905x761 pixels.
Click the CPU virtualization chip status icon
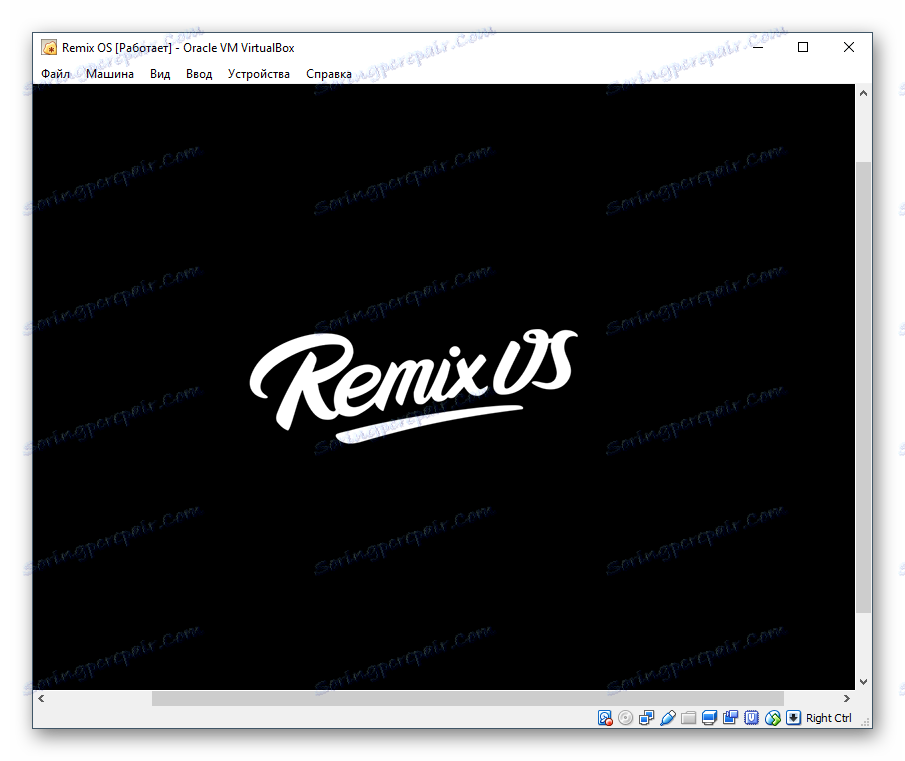point(751,718)
